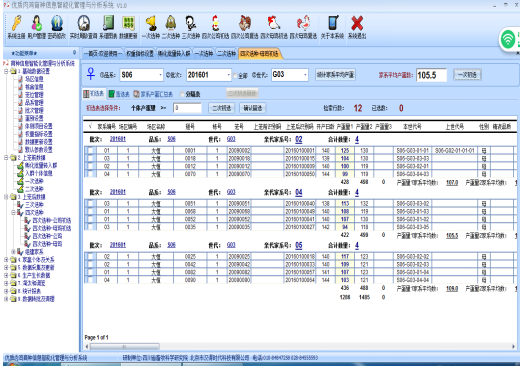This screenshot has height=369, width=520.
Task: Enable the 全部 checkbox beside 批次
Action: pos(235,76)
